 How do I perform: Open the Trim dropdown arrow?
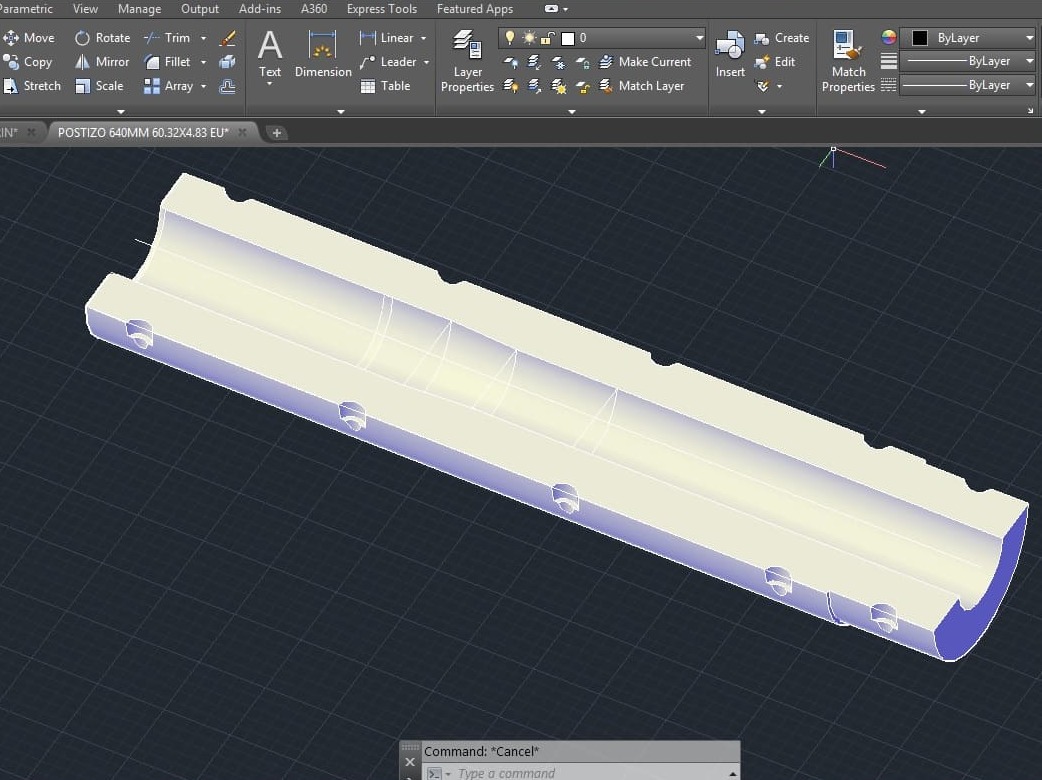(x=203, y=38)
